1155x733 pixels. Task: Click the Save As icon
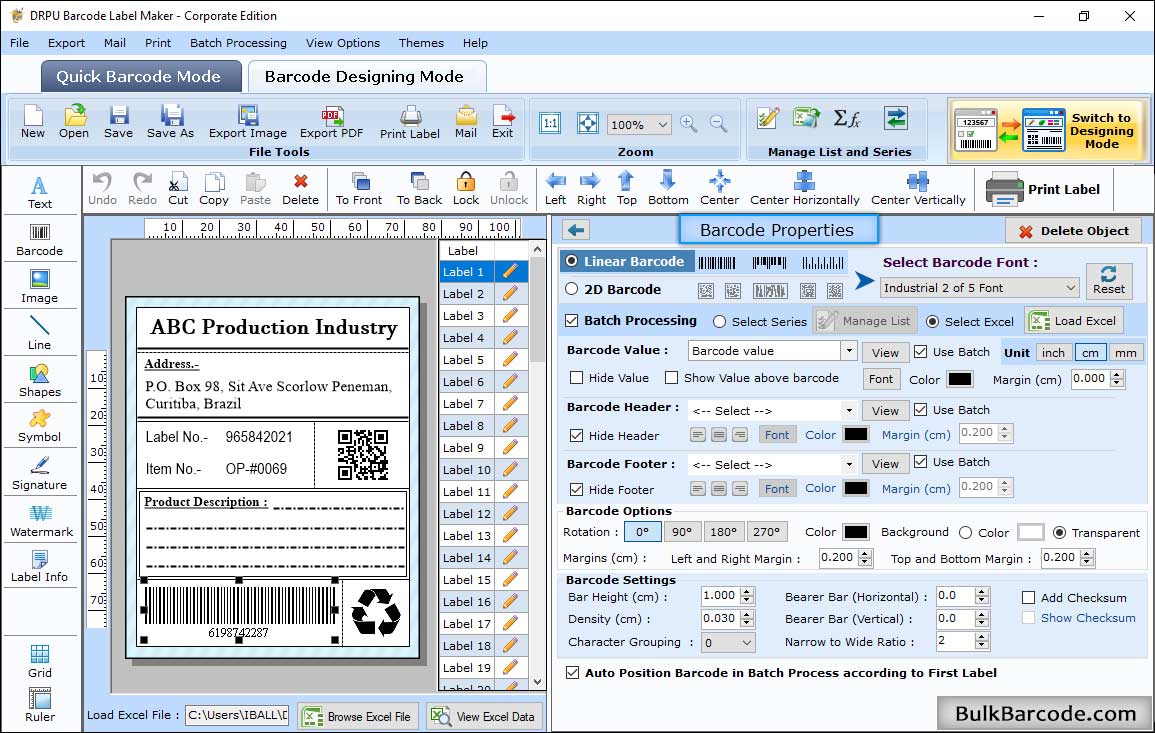(x=170, y=122)
